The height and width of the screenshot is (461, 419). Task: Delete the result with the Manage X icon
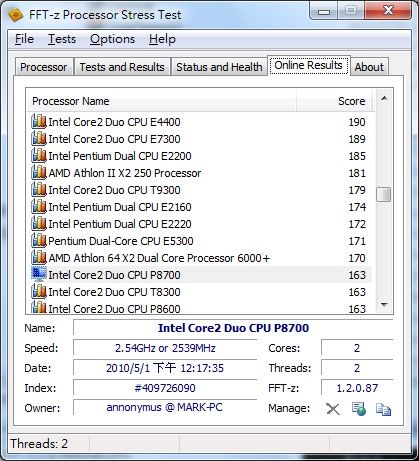coord(333,409)
